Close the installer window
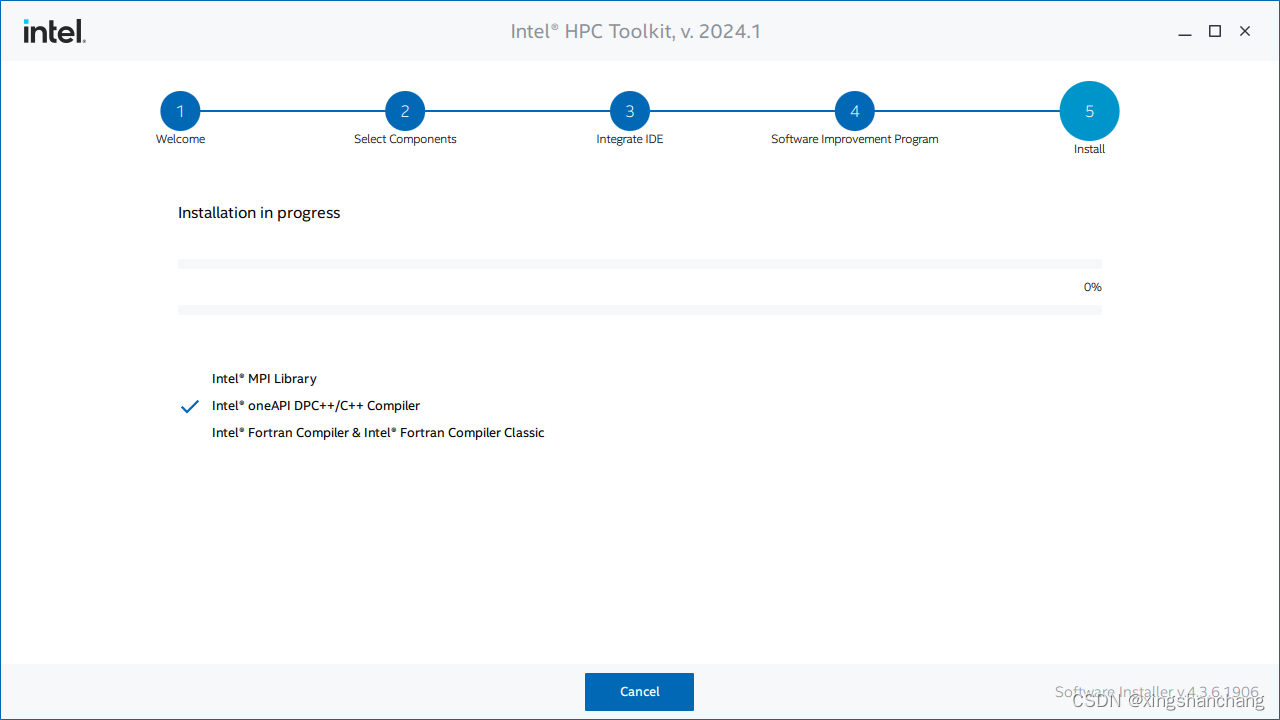This screenshot has width=1280, height=720. click(1245, 32)
